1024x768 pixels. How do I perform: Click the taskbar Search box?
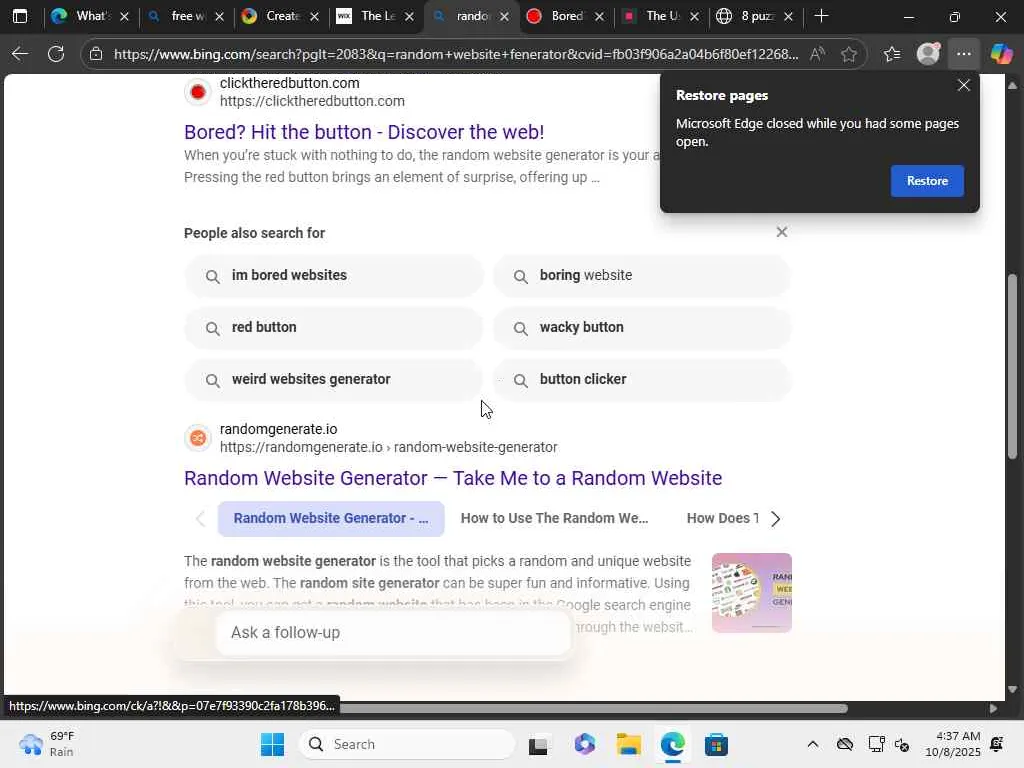click(407, 744)
